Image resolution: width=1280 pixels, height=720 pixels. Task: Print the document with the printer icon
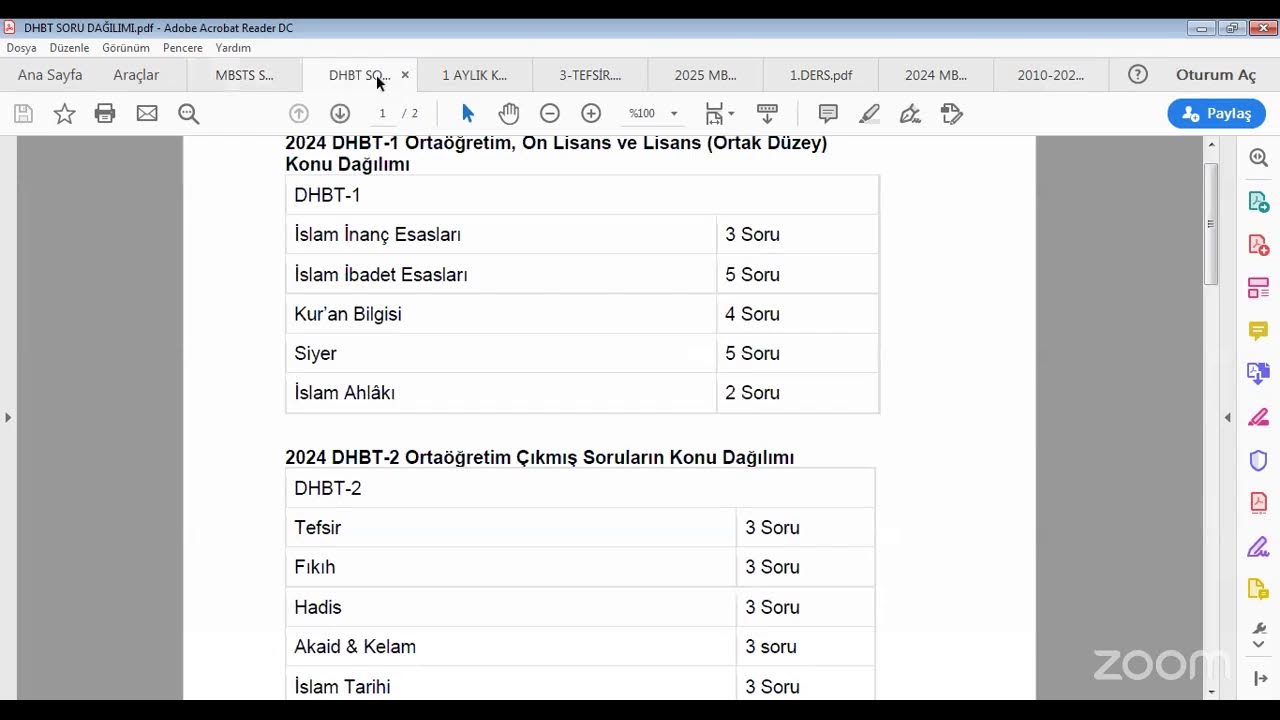105,114
